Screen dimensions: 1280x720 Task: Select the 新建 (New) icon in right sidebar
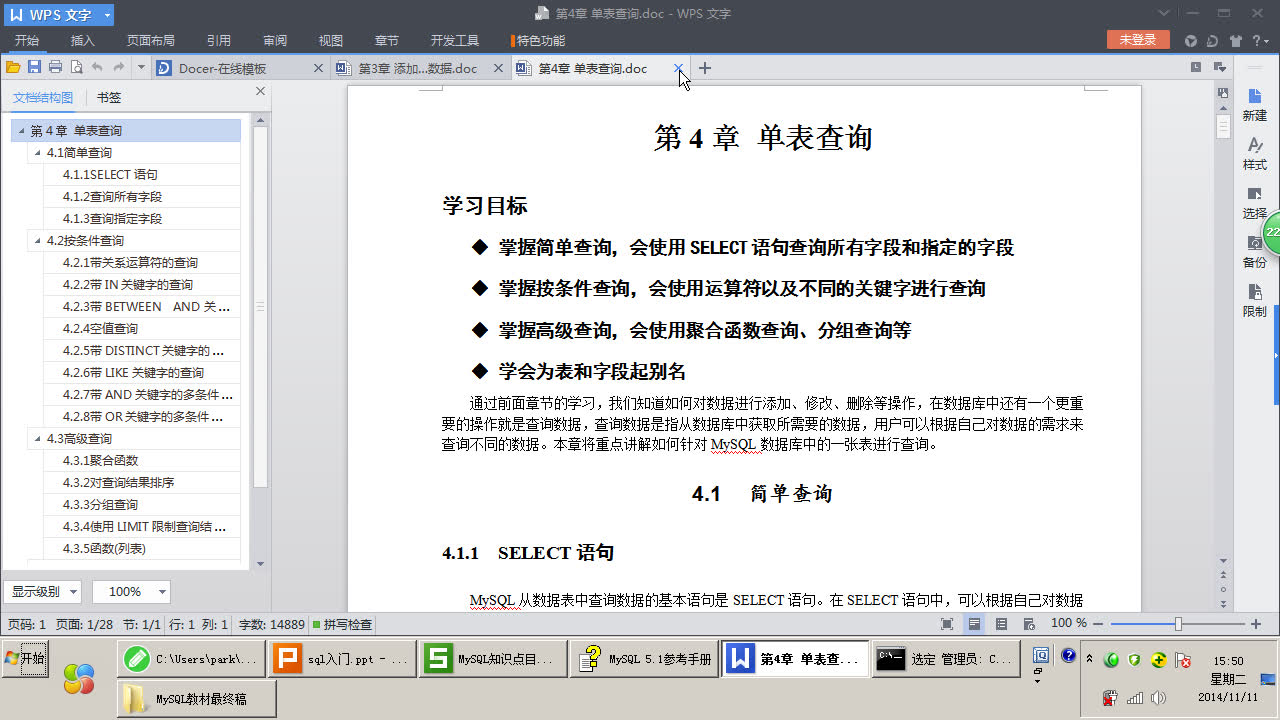coord(1253,105)
